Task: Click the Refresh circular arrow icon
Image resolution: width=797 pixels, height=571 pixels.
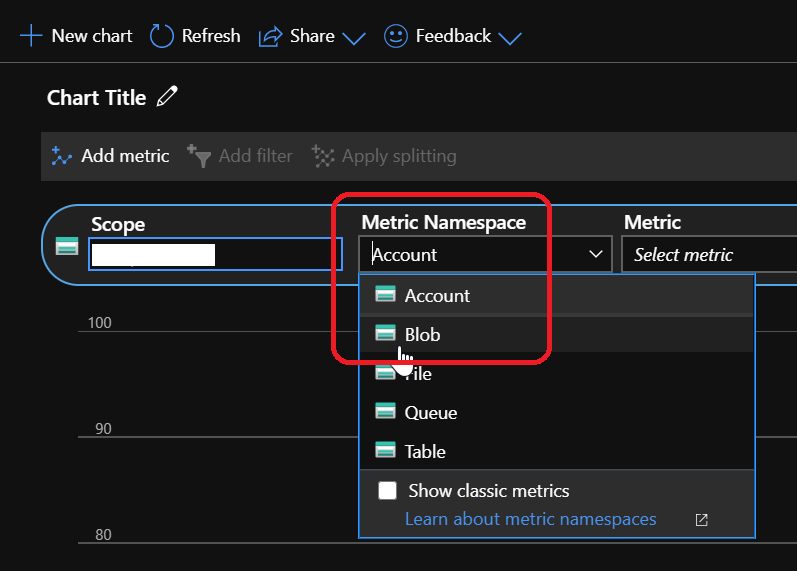Action: [161, 36]
